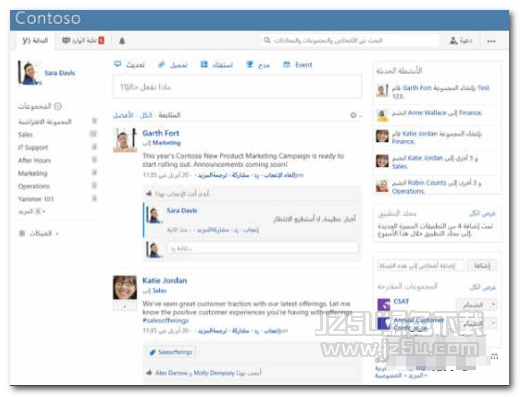Image resolution: width=520 pixels, height=397 pixels.
Task: Switch feed to الكل
Action: click(146, 115)
